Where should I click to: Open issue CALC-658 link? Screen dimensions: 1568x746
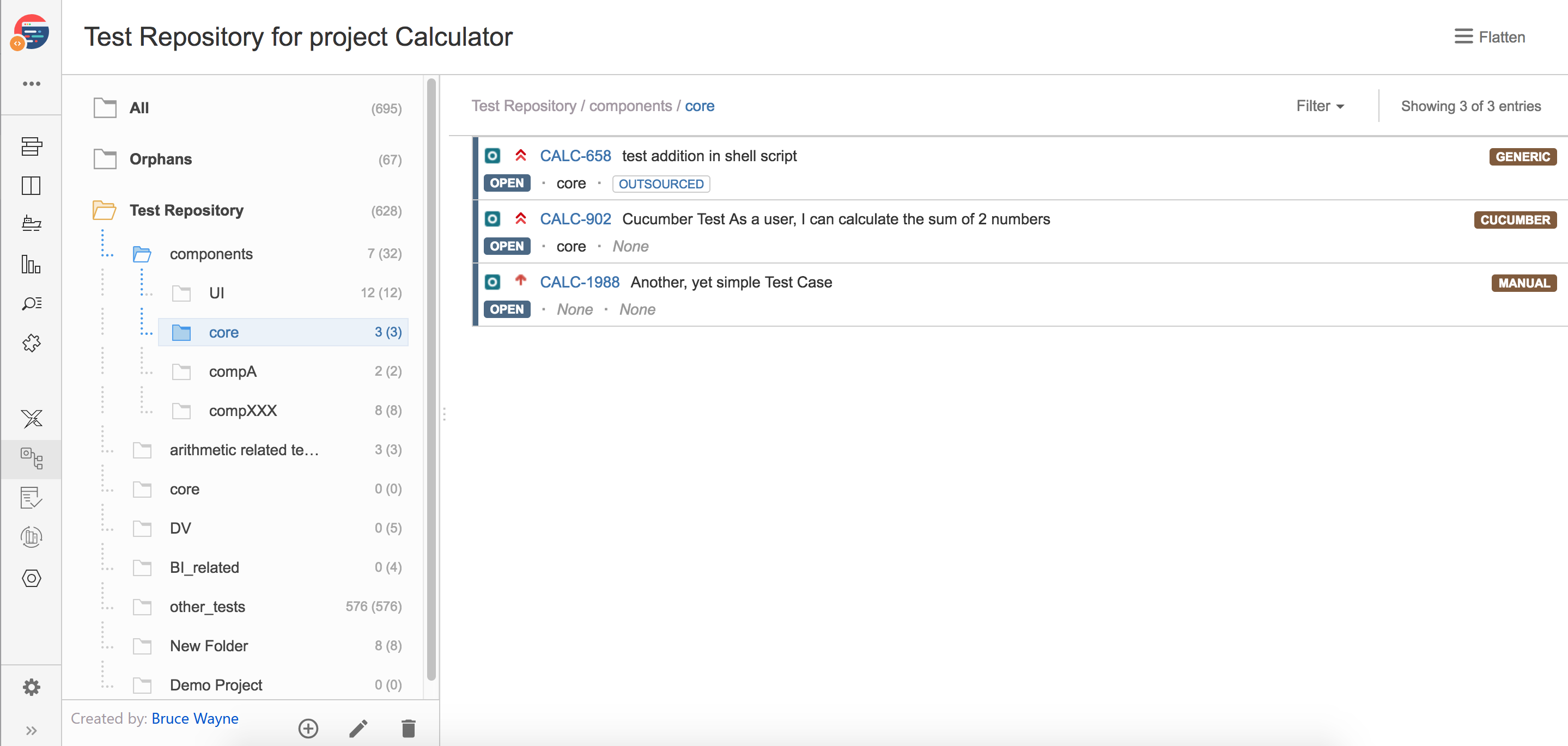pos(575,156)
